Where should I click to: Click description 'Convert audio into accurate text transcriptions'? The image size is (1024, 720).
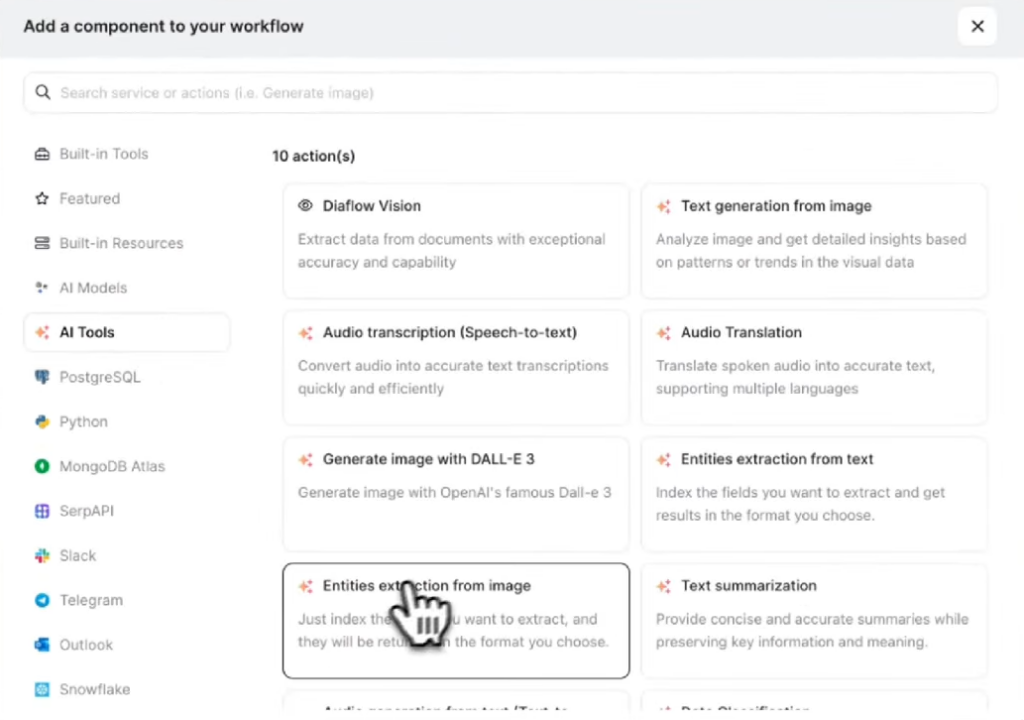[x=453, y=366]
